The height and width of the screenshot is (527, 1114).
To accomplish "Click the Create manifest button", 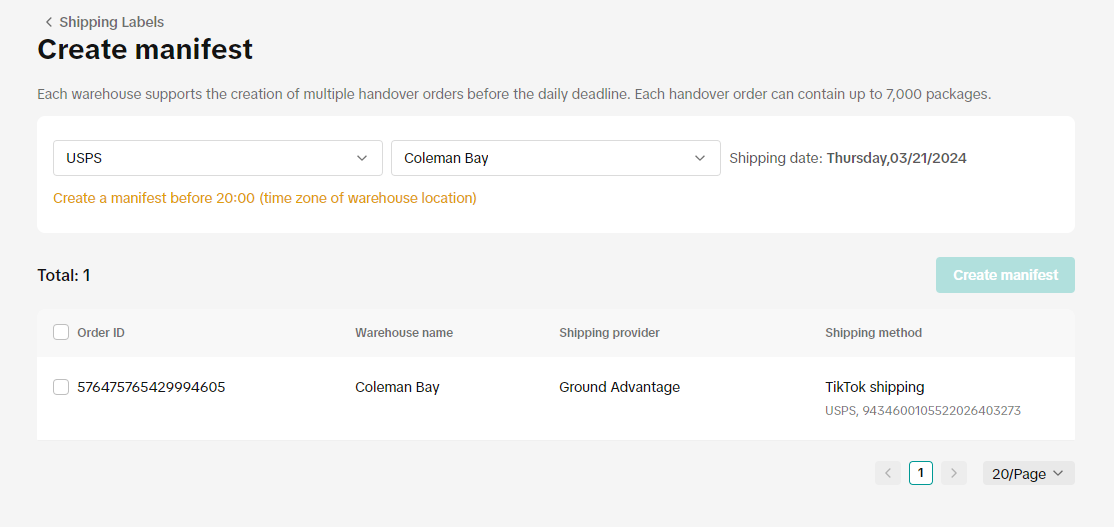I will click(x=1005, y=275).
